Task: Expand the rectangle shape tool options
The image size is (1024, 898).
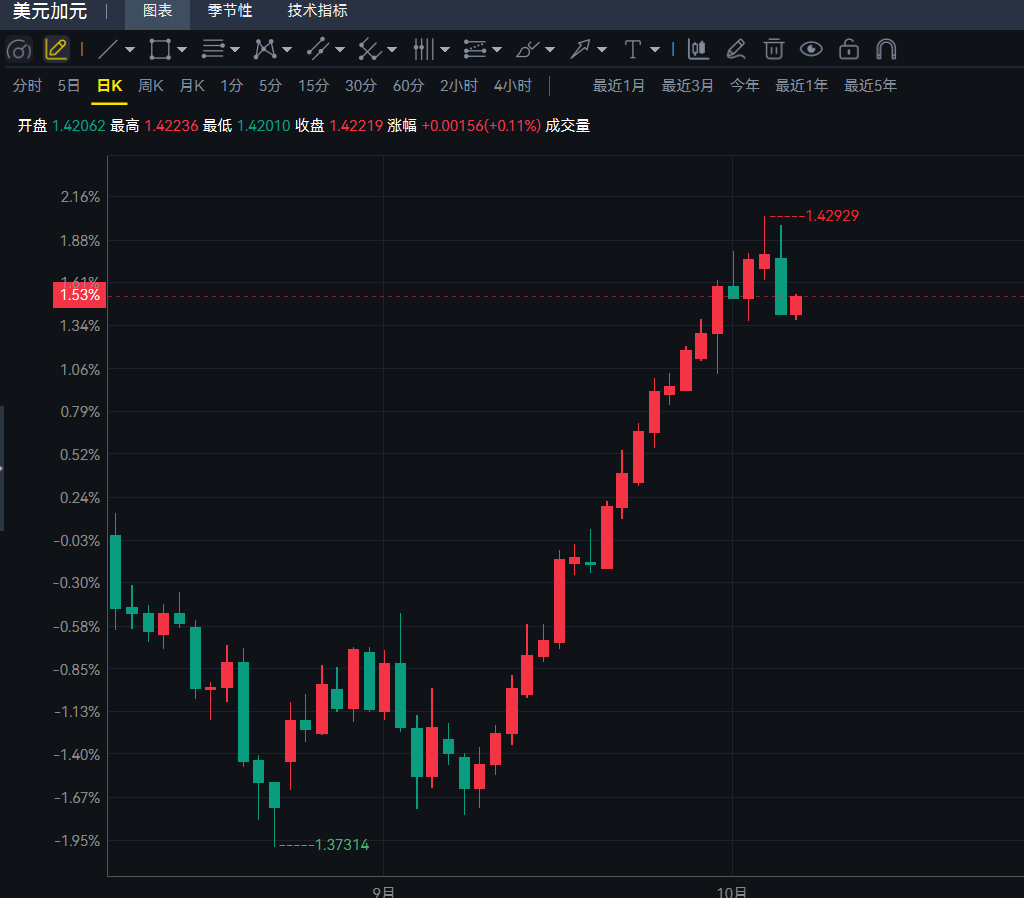Action: [x=182, y=50]
